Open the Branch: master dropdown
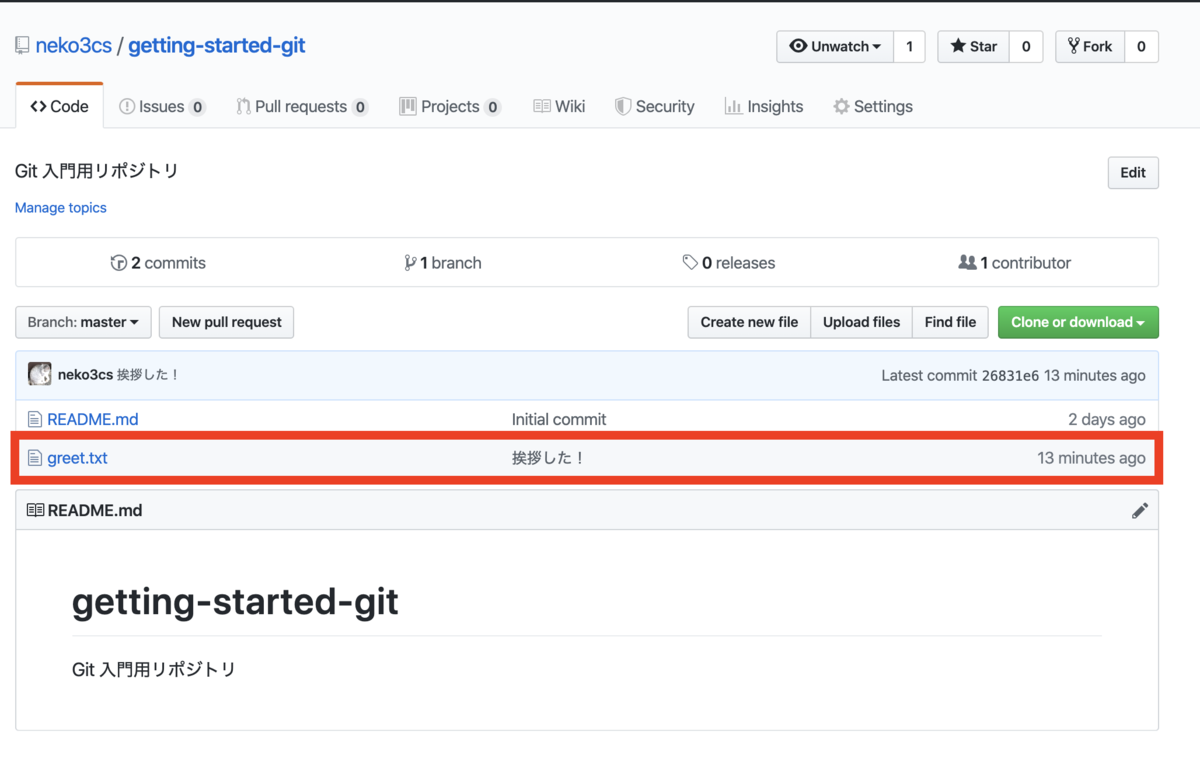 coord(83,322)
